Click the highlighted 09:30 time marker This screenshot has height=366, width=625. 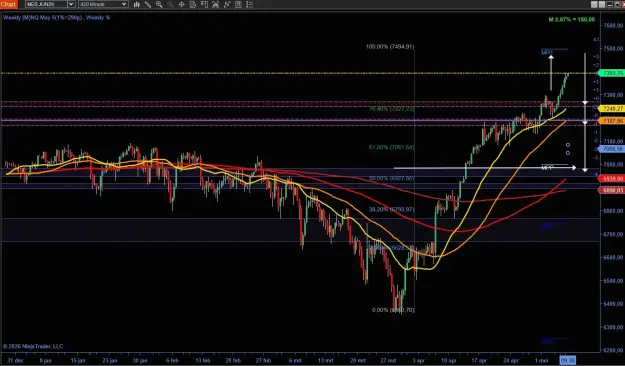click(x=568, y=360)
